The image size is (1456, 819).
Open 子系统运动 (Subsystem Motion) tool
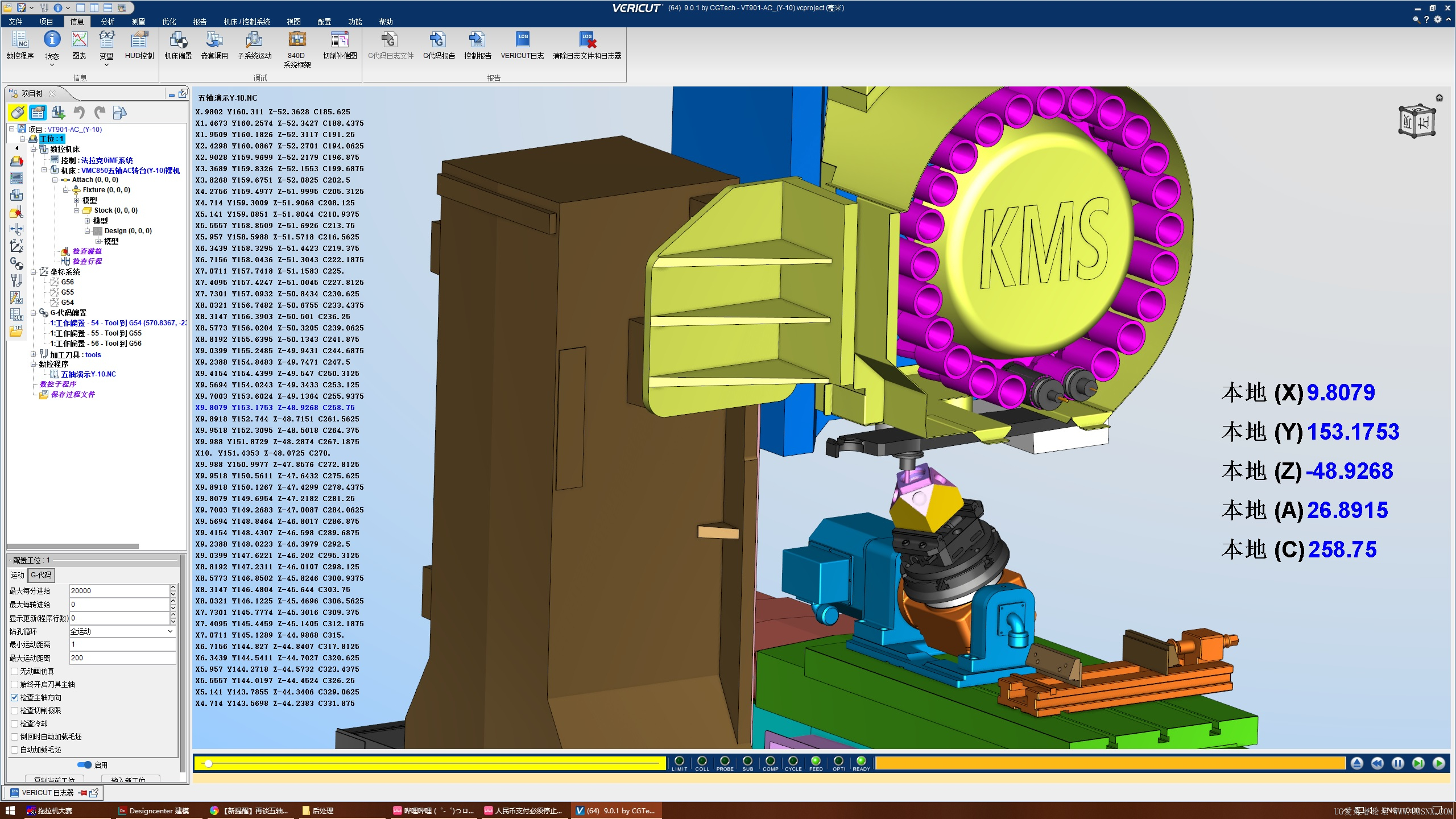point(254,45)
